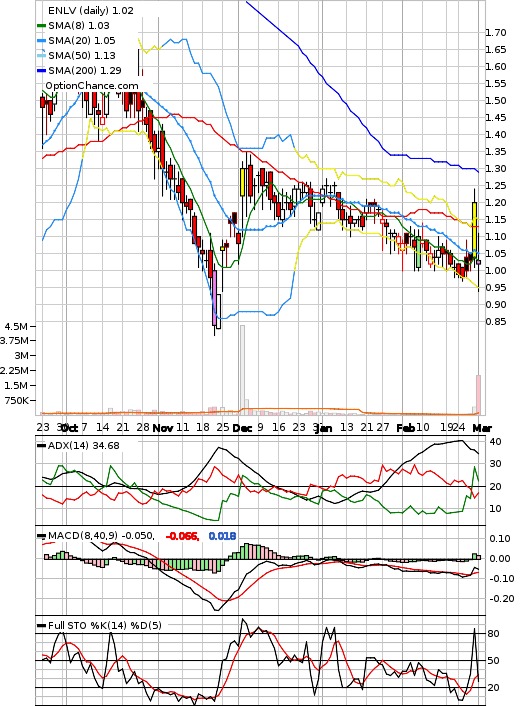Click the OptionChance.com label
Screen dimensions: 526x706
click(x=92, y=86)
